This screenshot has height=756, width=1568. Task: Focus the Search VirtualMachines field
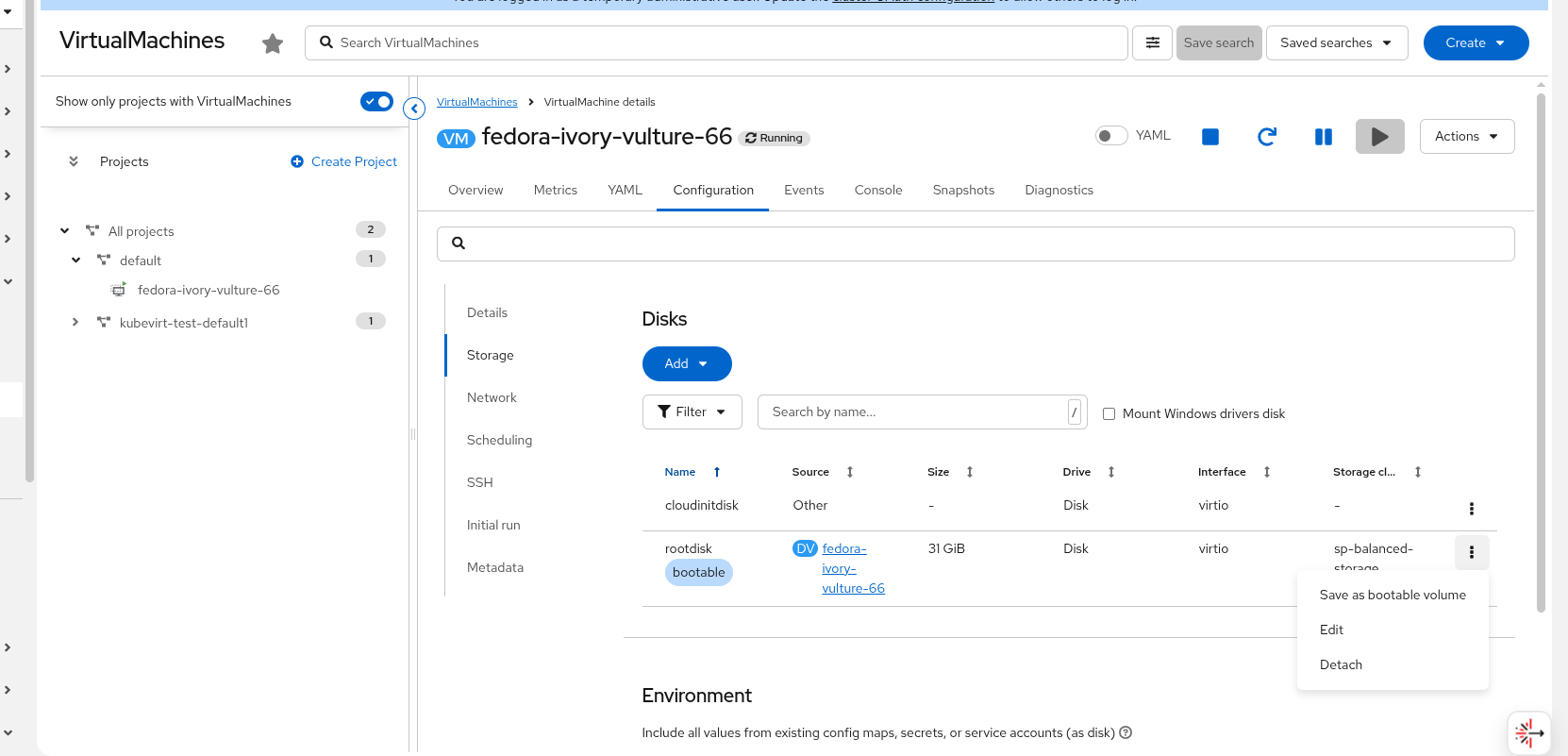coord(716,42)
